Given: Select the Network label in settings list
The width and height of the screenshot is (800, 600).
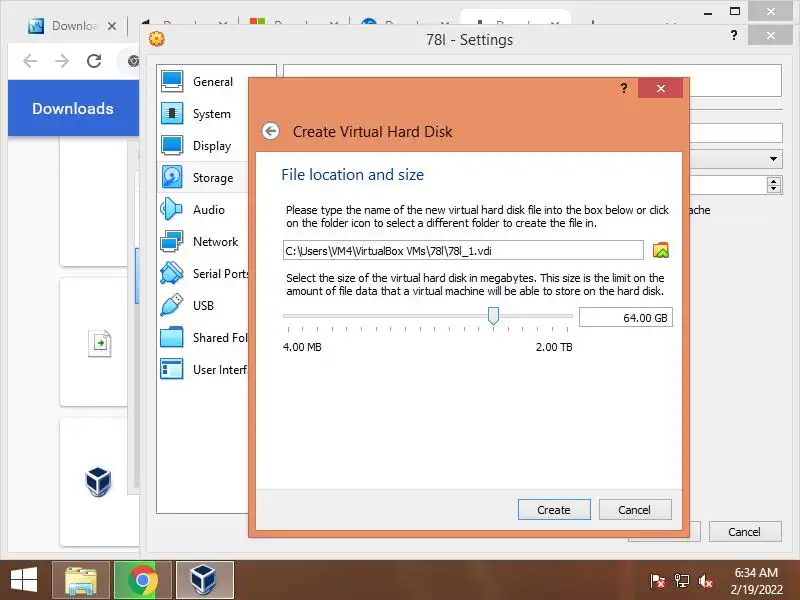Looking at the screenshot, I should (x=215, y=242).
